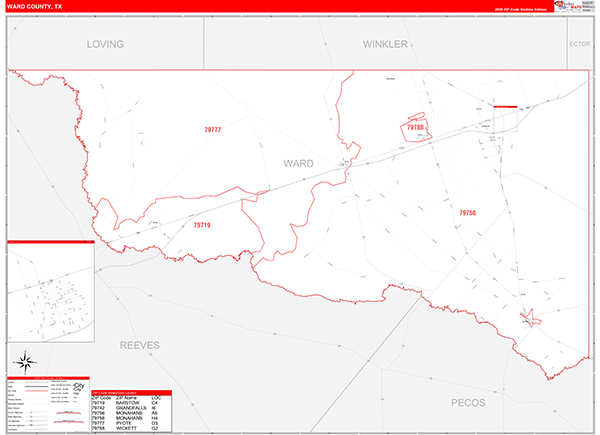Click the Market Maps logo

568,6
